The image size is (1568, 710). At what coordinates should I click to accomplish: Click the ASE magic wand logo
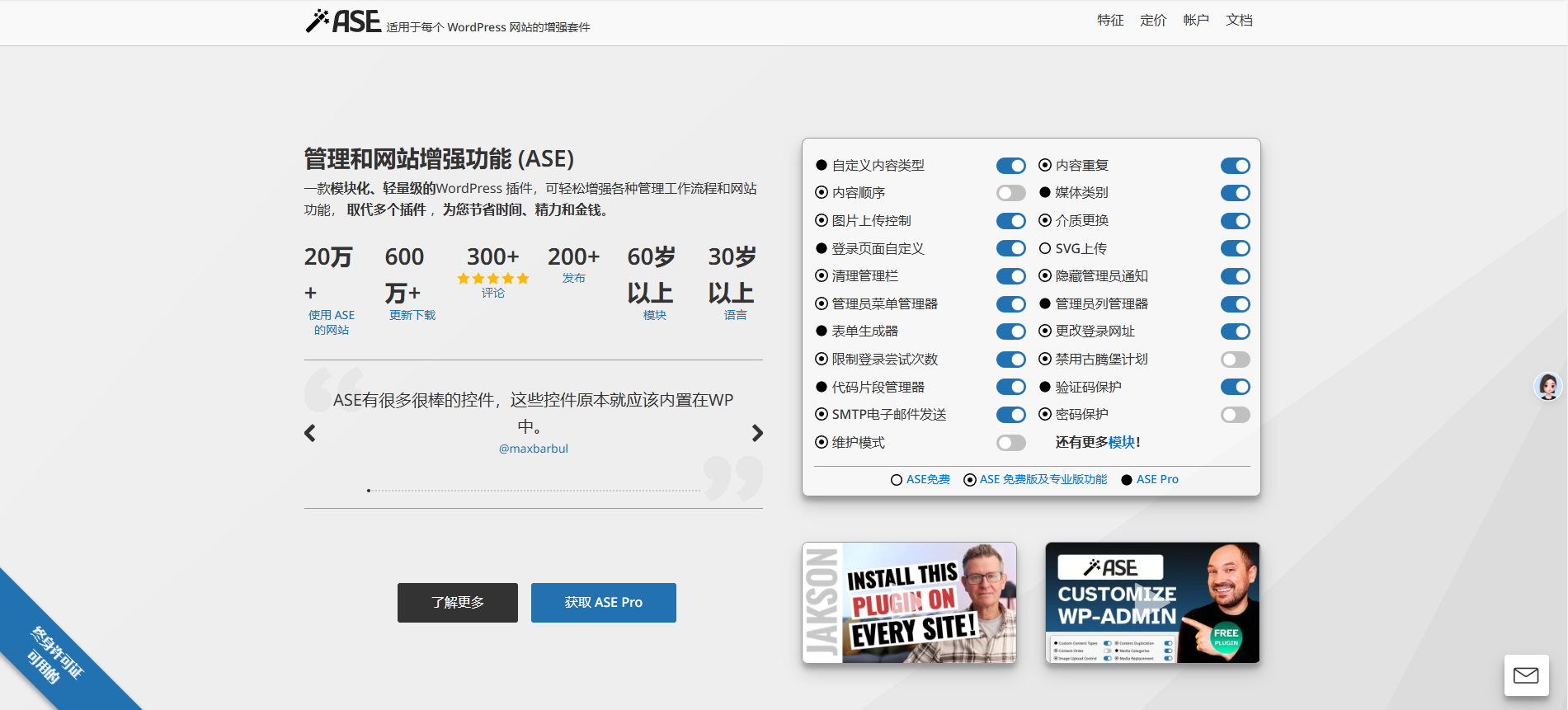(343, 21)
